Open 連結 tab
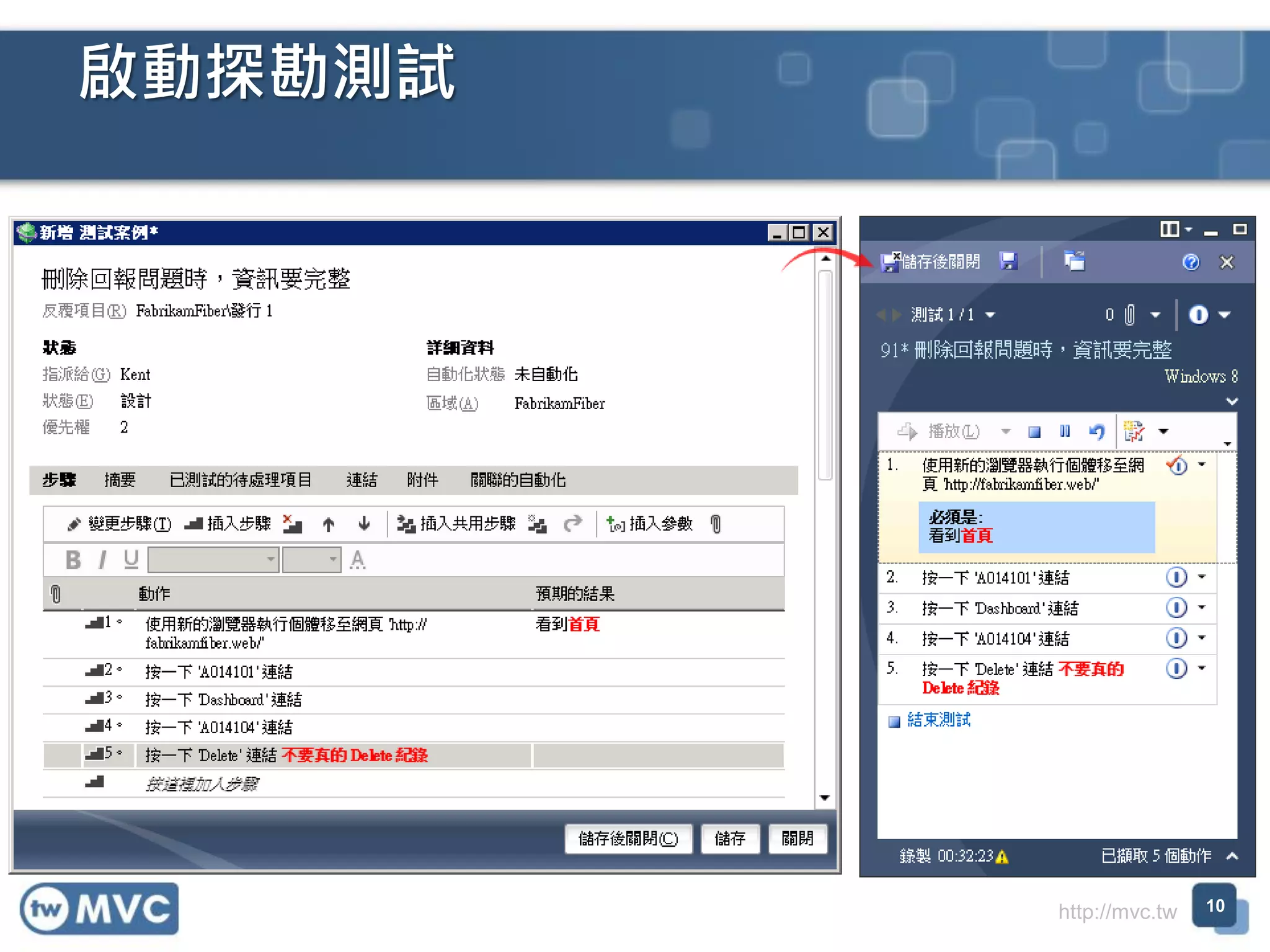Image resolution: width=1270 pixels, height=952 pixels. point(362,480)
